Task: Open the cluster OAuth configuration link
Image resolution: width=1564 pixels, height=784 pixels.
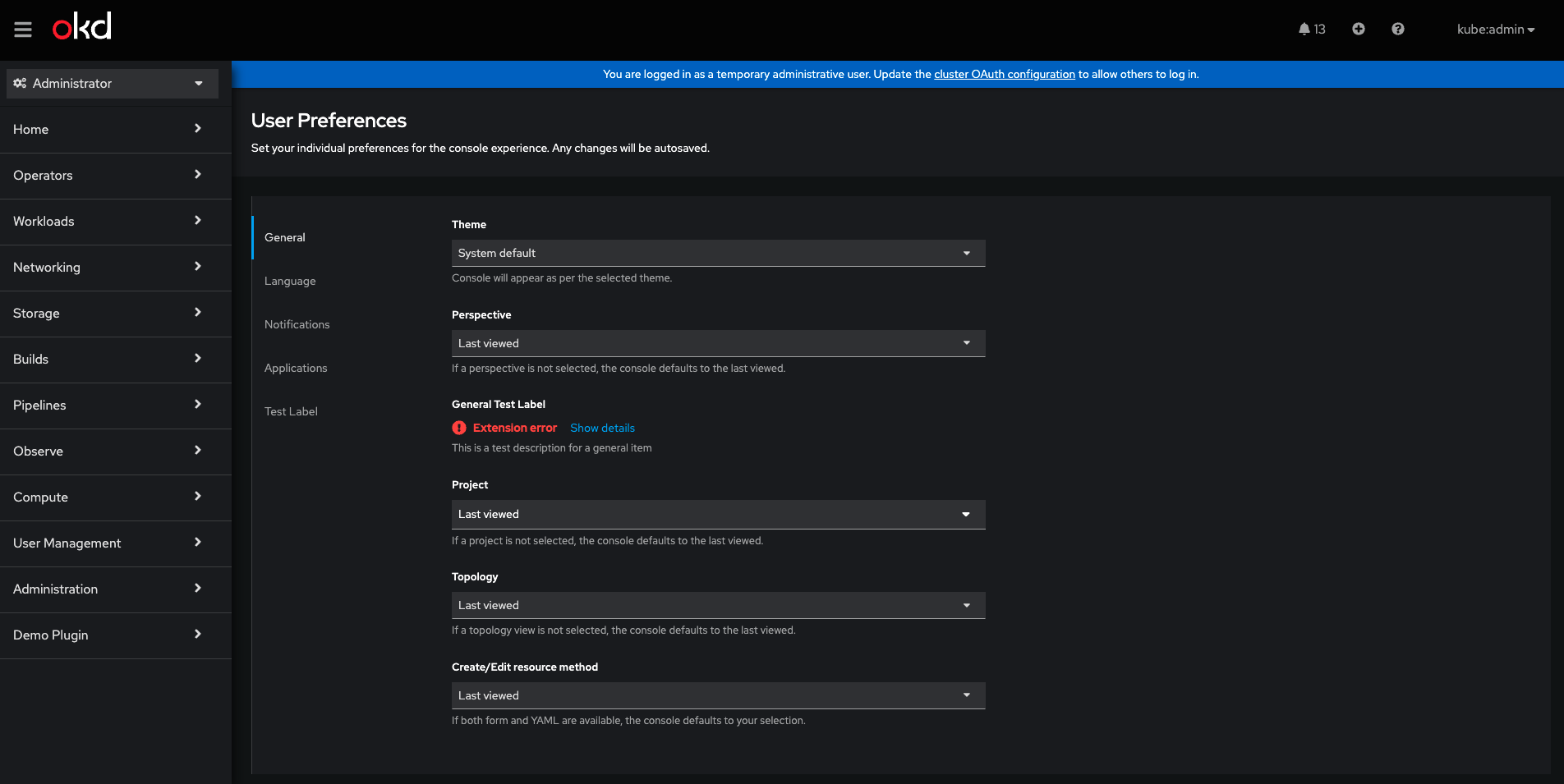Action: tap(1004, 74)
